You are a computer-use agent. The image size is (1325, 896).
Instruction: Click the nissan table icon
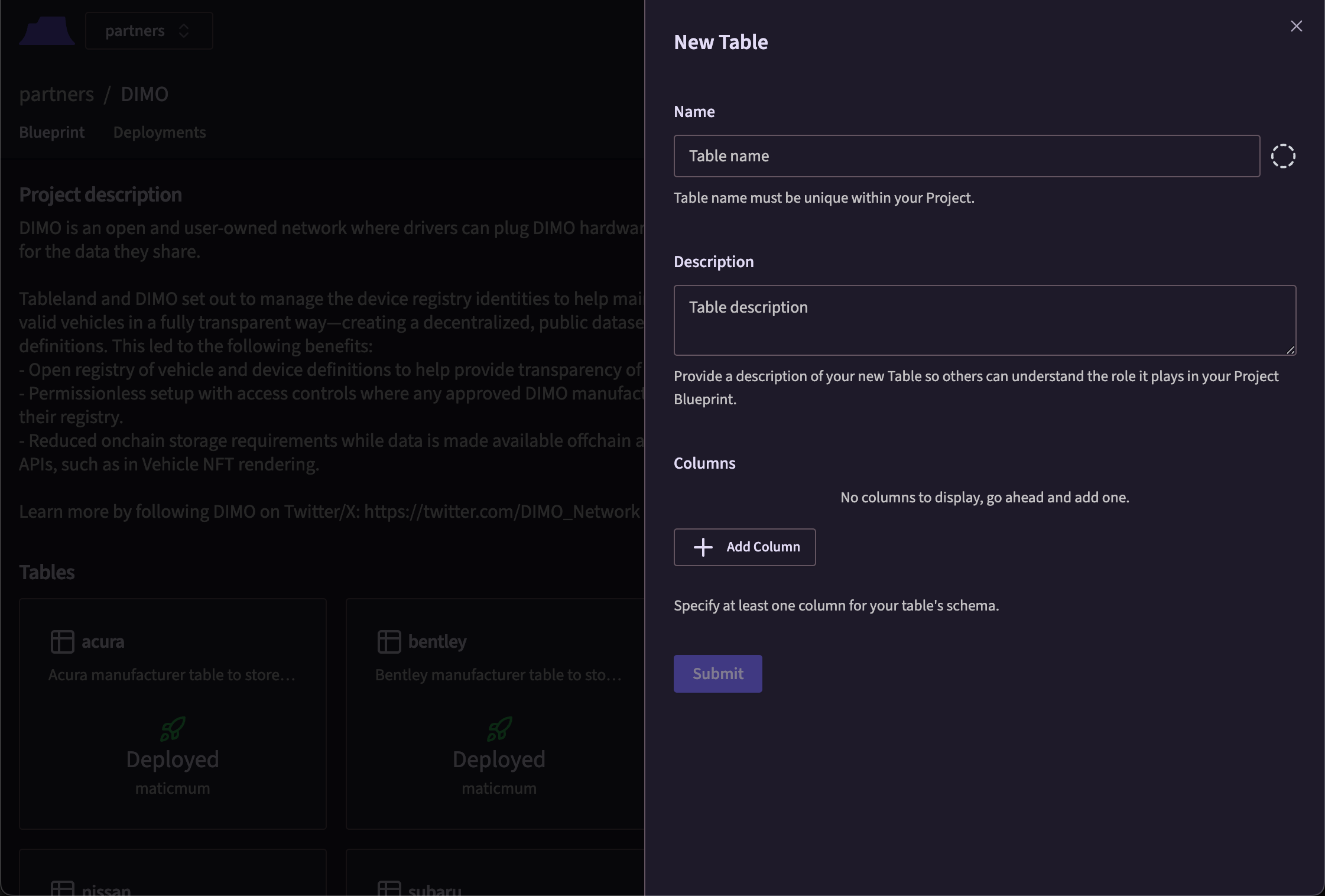(62, 889)
